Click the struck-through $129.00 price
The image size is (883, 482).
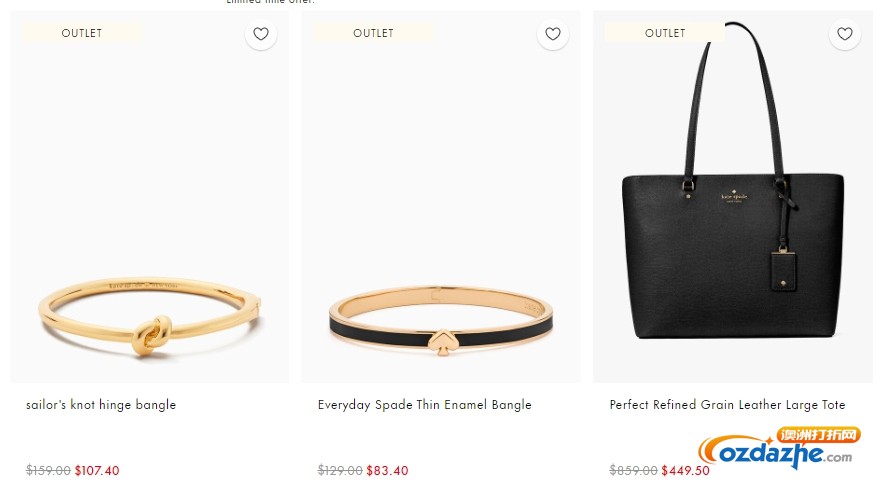pos(340,471)
